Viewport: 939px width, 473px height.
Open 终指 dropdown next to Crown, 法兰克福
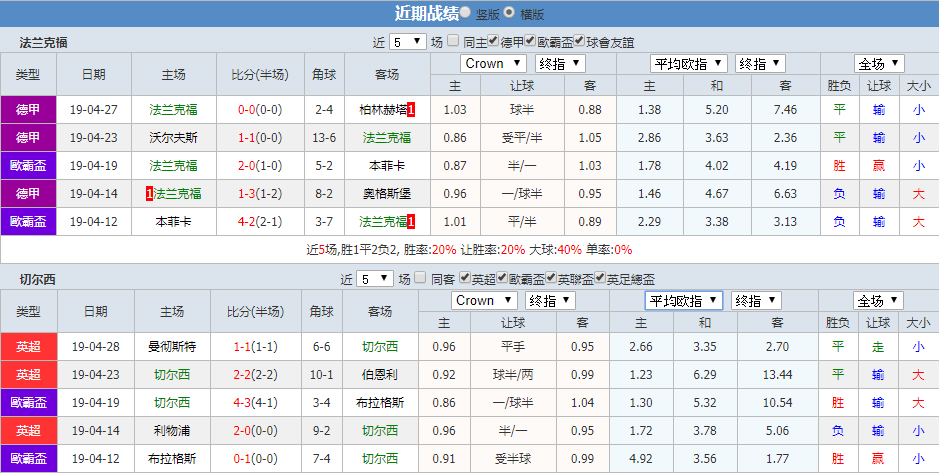pos(560,63)
